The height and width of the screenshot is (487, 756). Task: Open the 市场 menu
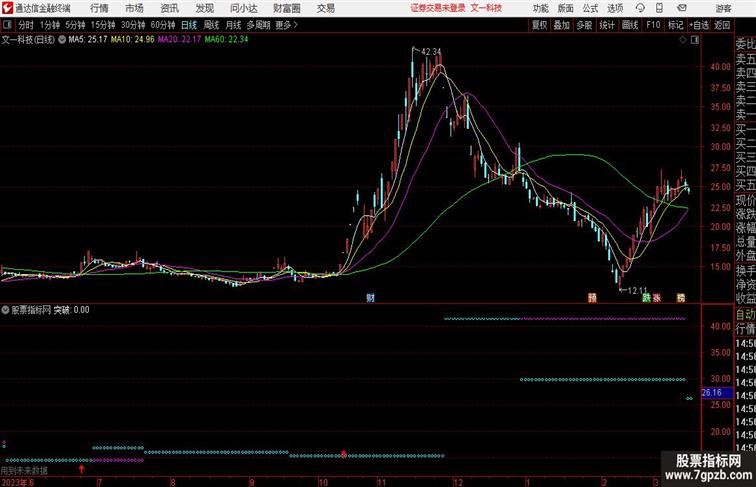pyautogui.click(x=135, y=8)
